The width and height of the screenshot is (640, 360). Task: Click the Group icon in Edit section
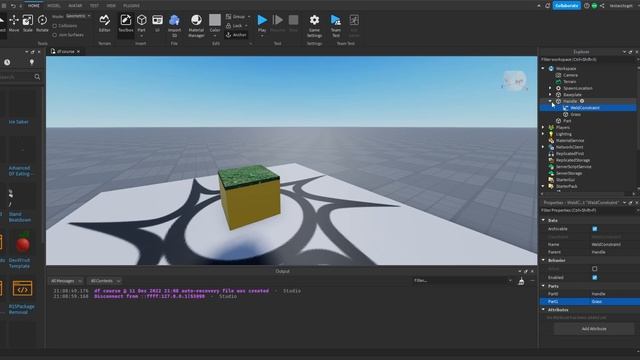click(x=229, y=17)
